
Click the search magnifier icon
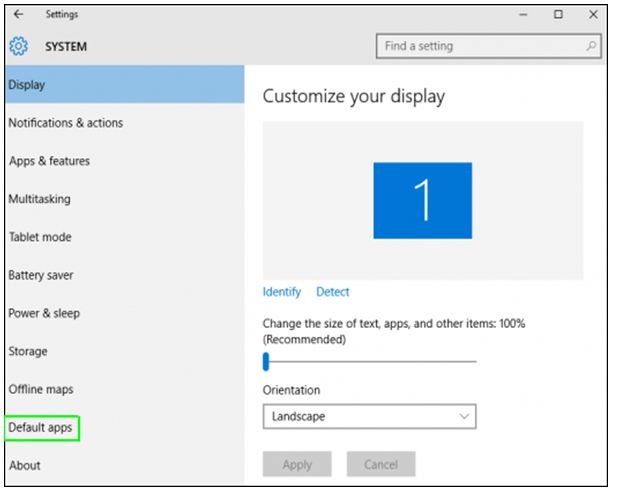[591, 46]
